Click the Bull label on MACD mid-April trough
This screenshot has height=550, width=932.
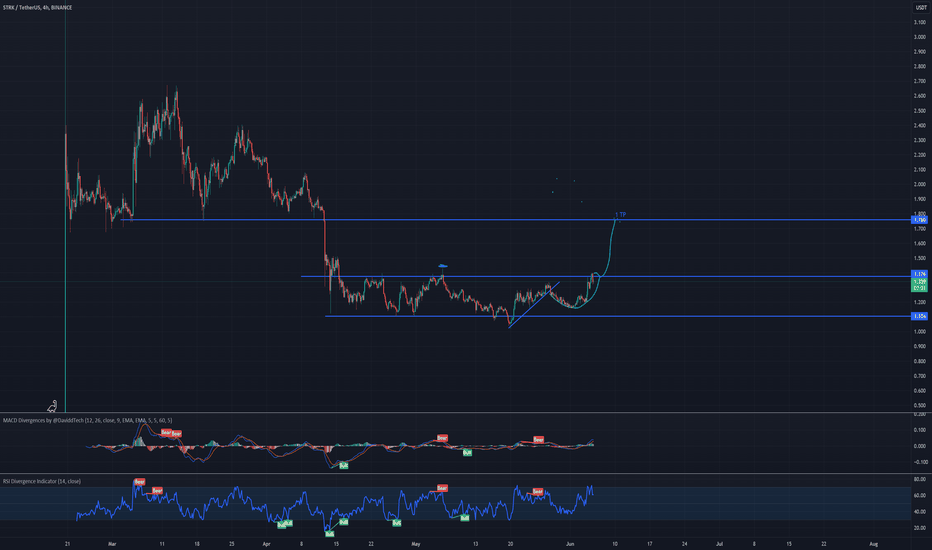coord(344,466)
